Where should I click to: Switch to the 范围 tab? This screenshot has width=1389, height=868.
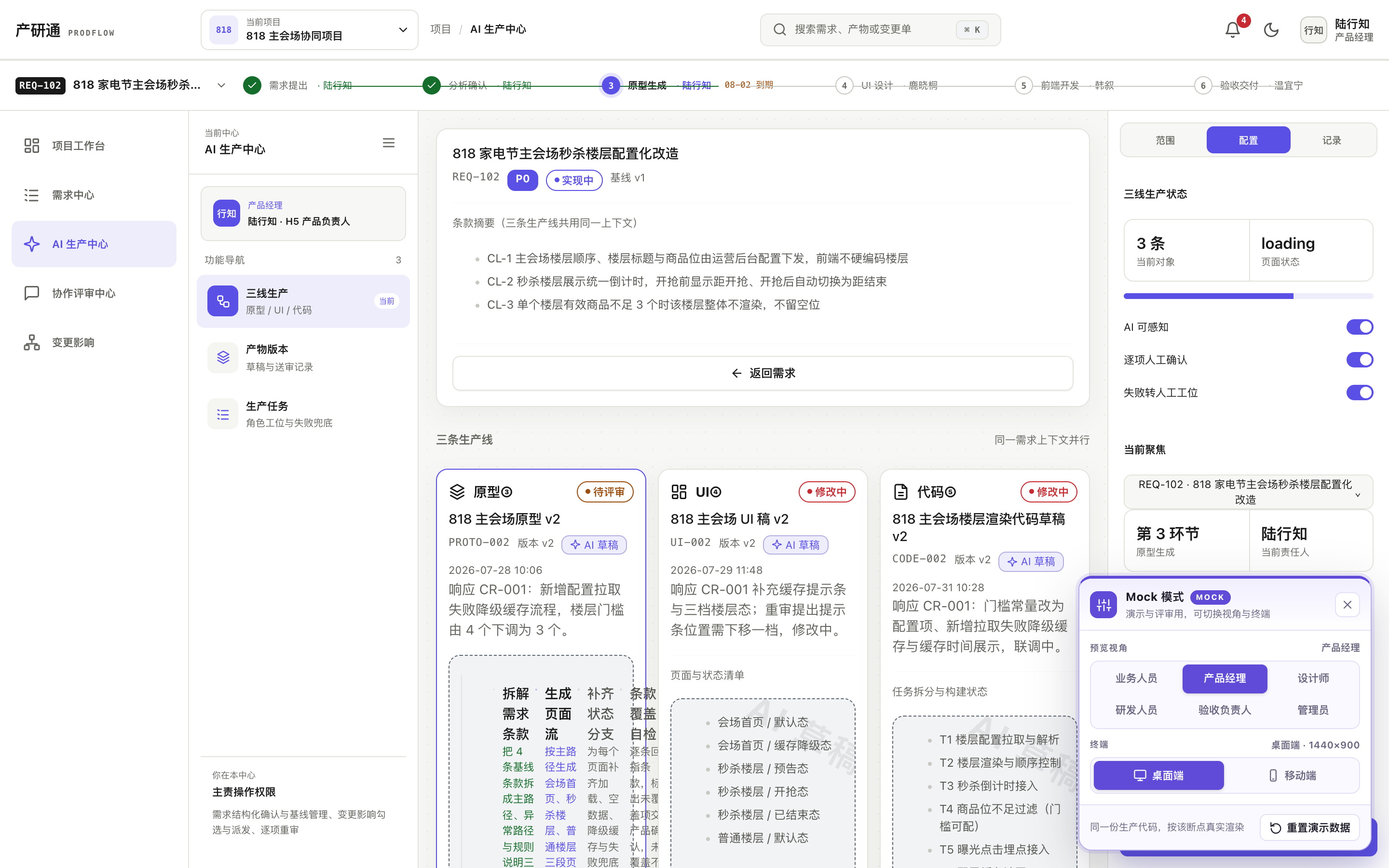tap(1165, 140)
